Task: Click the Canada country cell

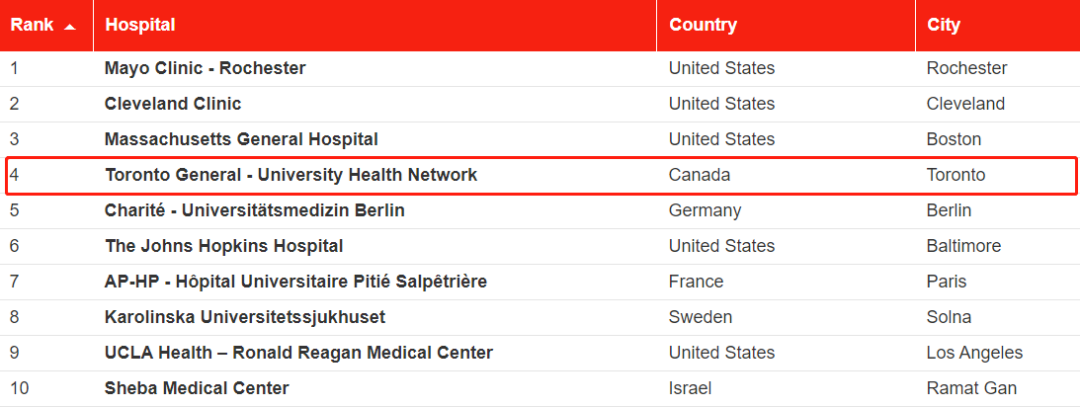Action: coord(699,175)
